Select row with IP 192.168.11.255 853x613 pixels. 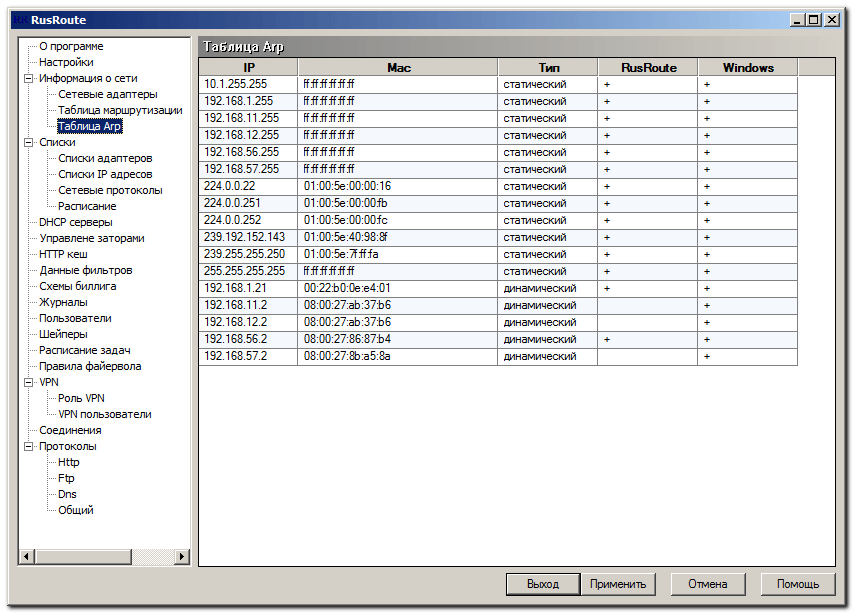[x=498, y=118]
